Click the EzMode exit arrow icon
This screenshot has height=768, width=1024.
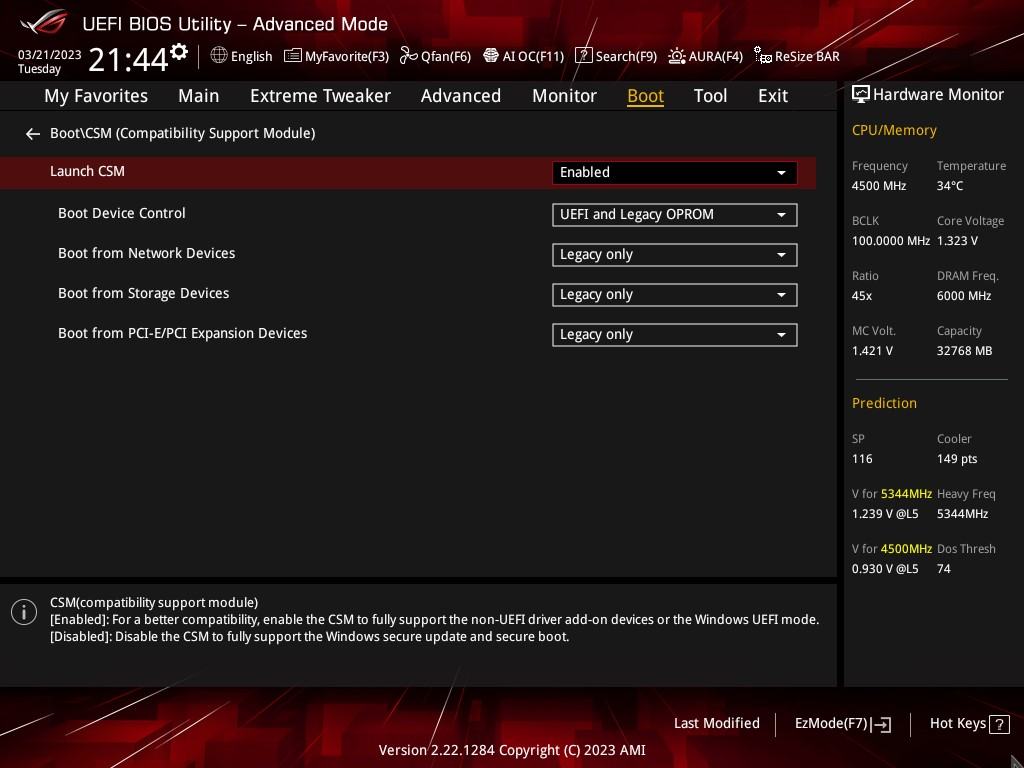click(882, 724)
